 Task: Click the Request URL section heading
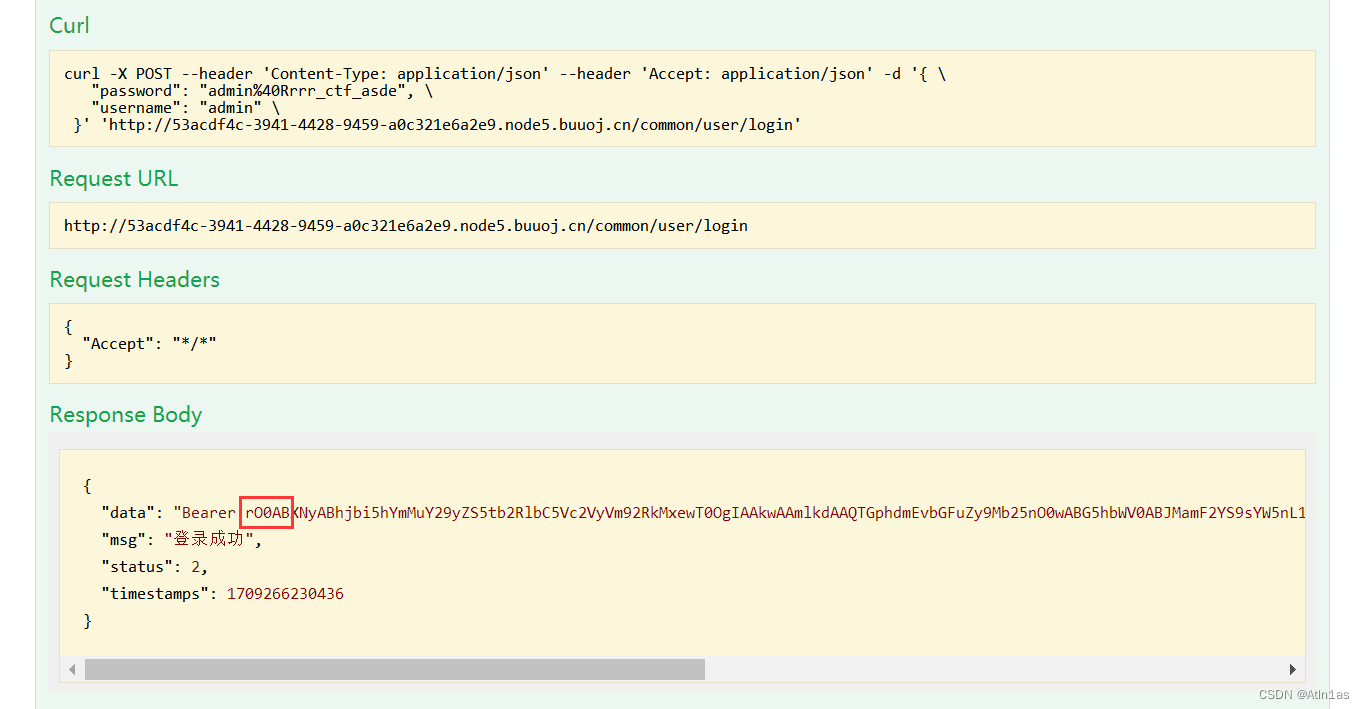point(113,178)
